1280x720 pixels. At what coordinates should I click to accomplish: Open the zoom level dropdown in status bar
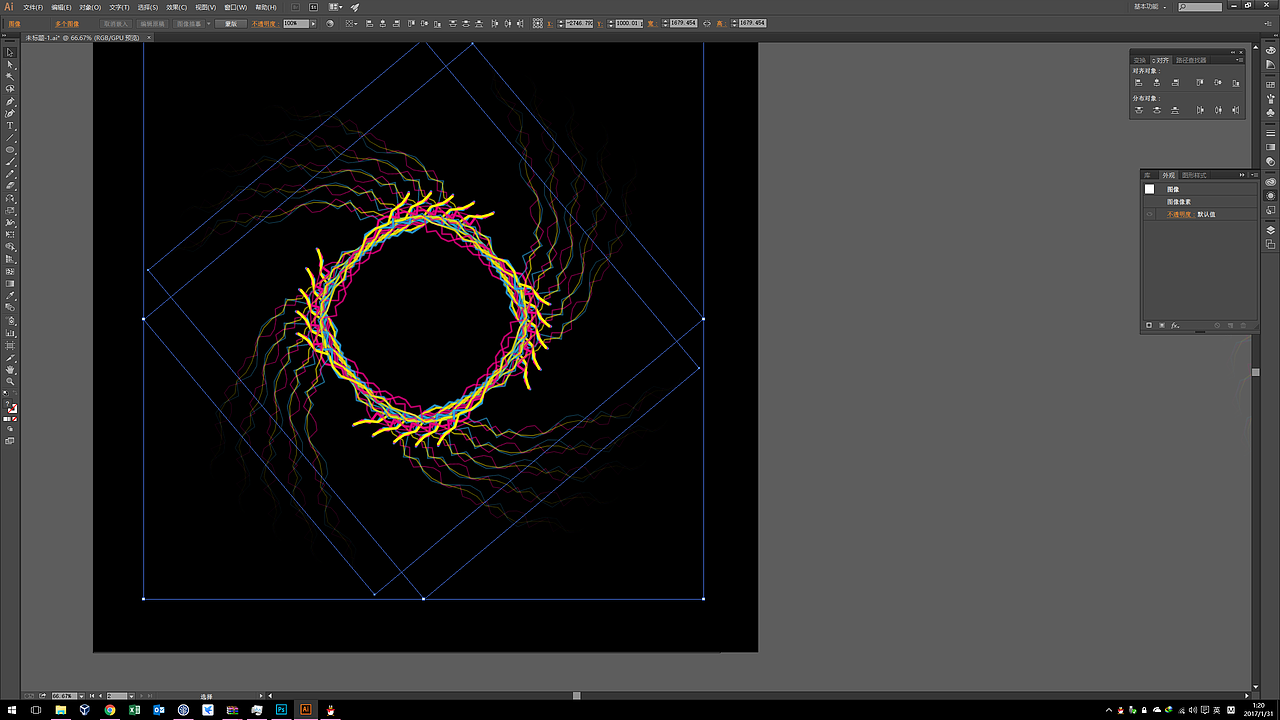coord(79,695)
